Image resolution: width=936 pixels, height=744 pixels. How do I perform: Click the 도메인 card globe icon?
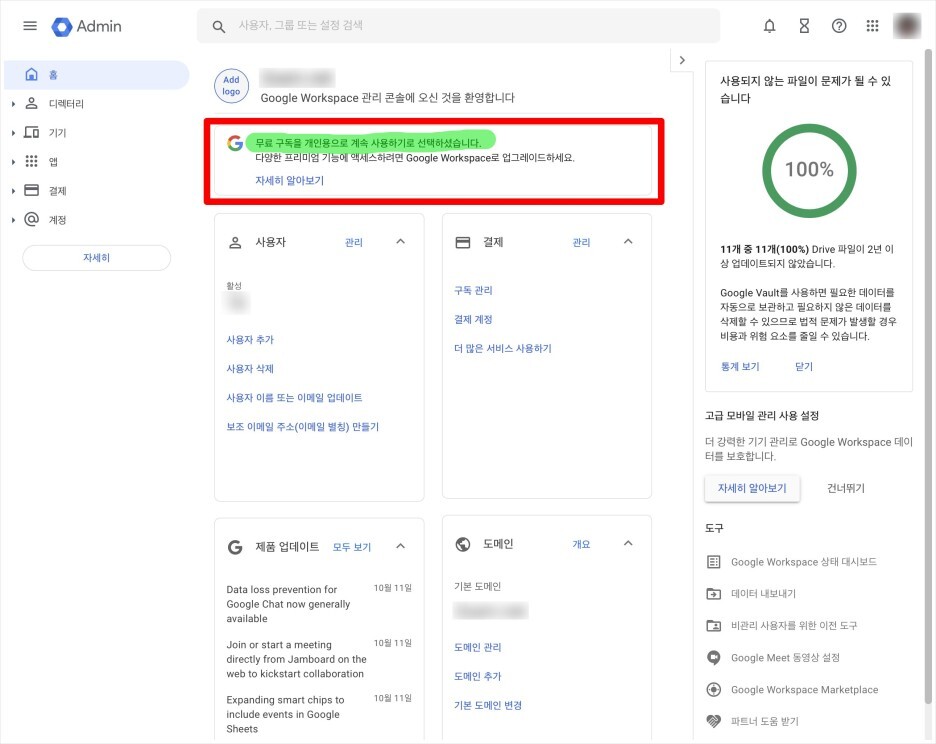[463, 544]
